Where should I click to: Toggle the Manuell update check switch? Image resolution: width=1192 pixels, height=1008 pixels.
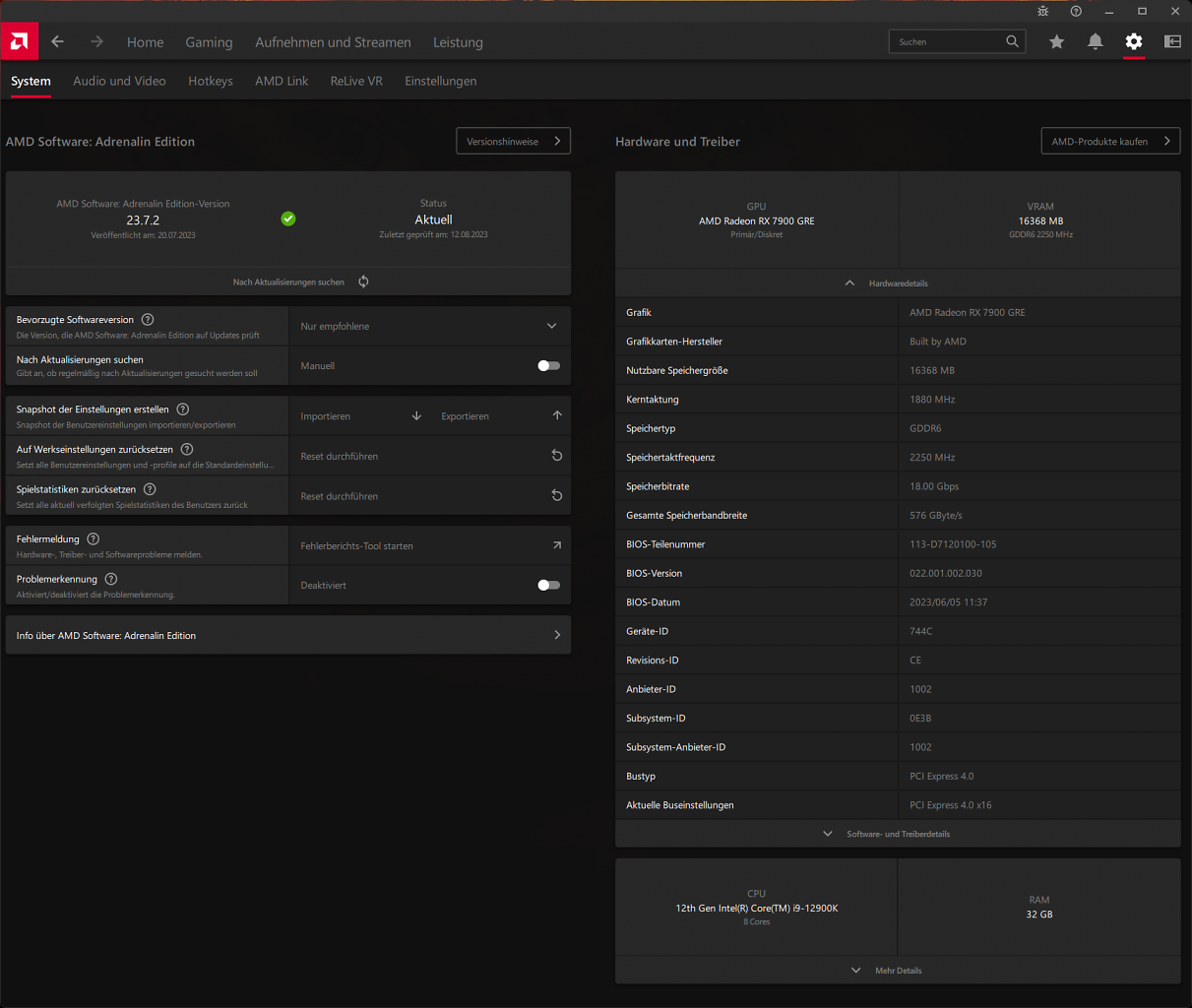(548, 365)
